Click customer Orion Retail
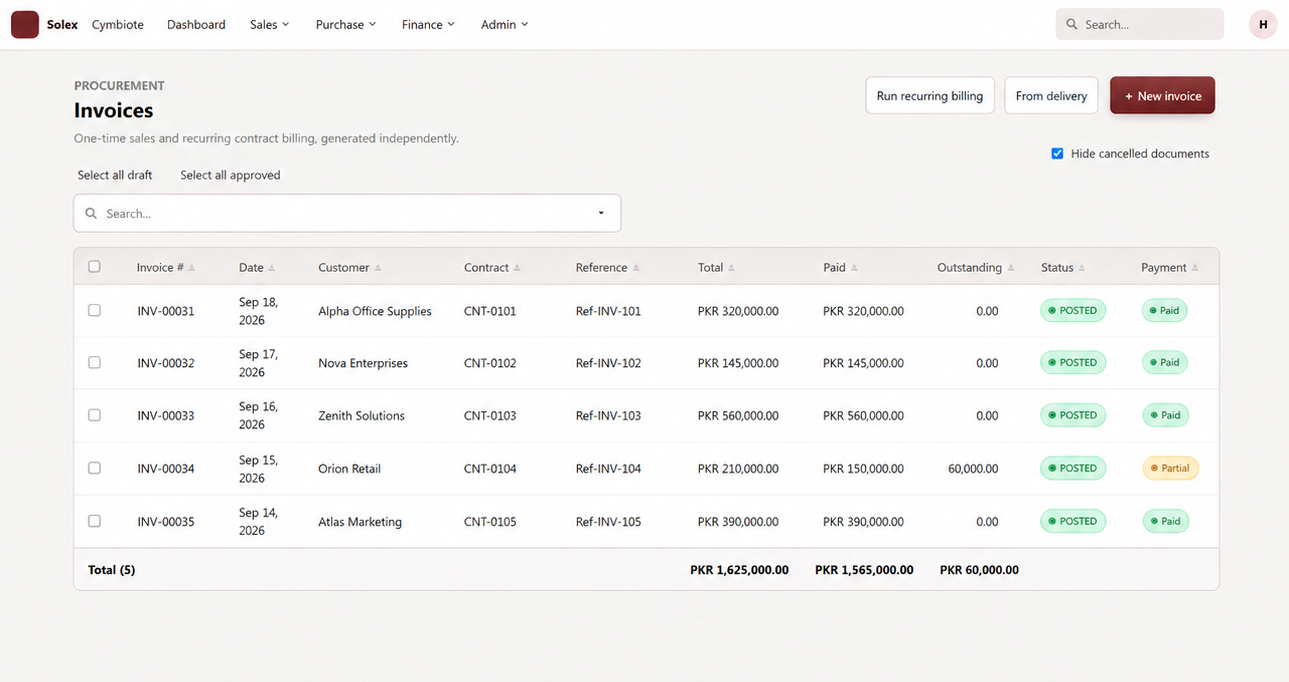 pyautogui.click(x=349, y=468)
